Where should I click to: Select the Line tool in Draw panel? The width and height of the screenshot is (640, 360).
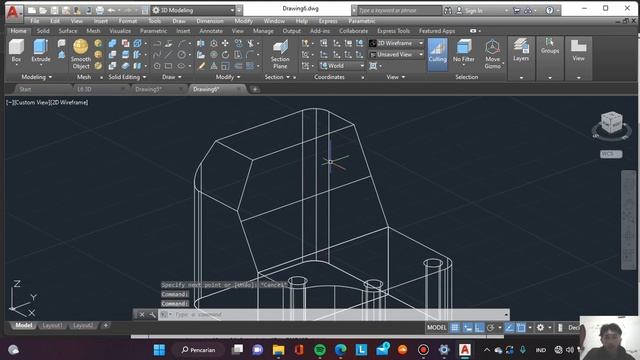tap(168, 55)
